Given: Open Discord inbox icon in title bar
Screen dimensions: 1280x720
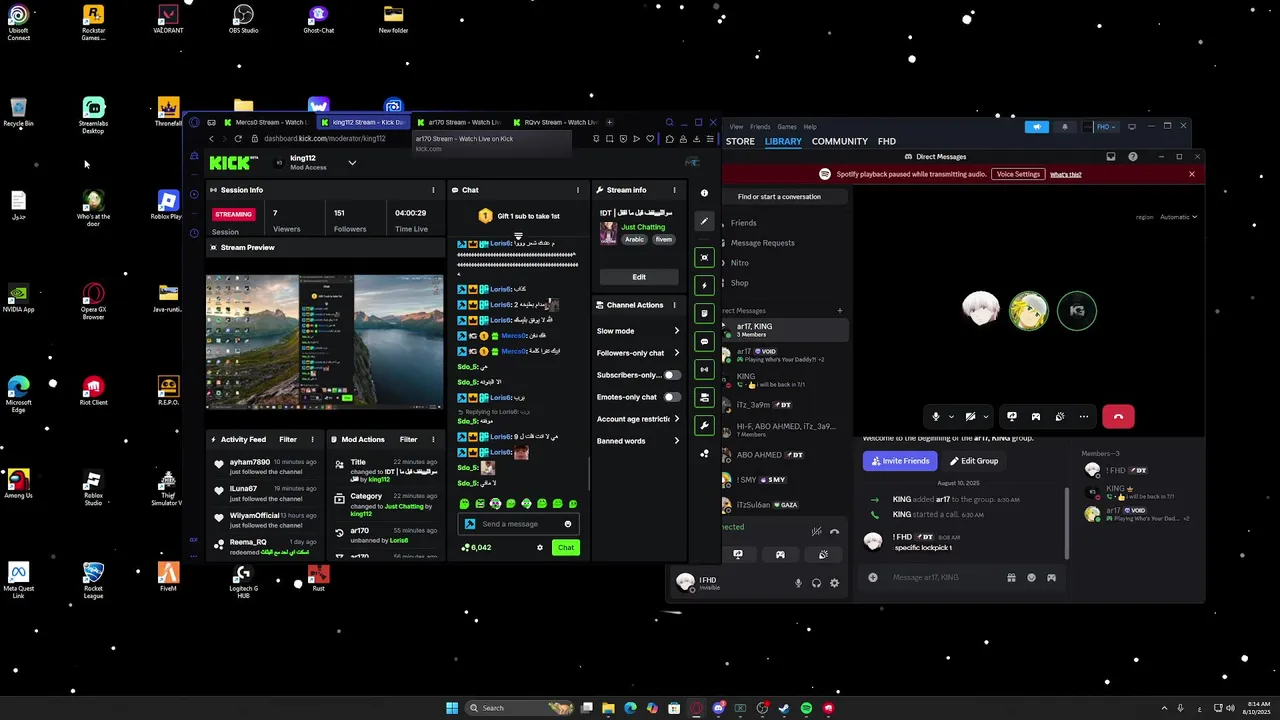Looking at the screenshot, I should click(1110, 157).
